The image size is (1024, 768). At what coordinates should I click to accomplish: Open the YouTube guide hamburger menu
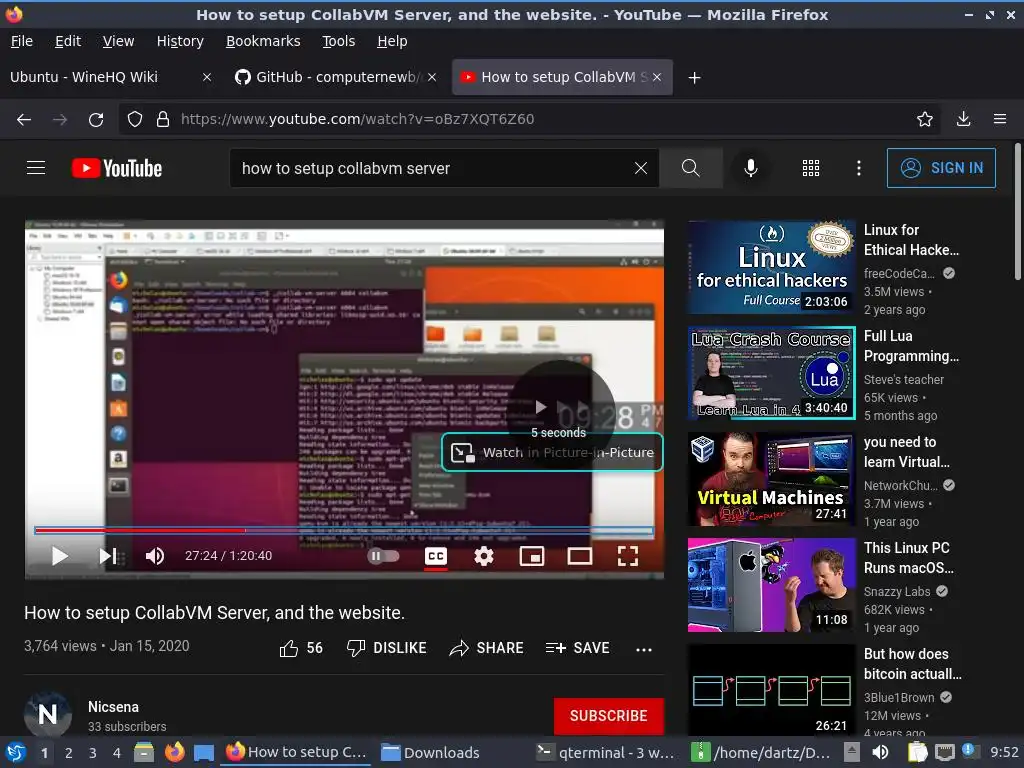pyautogui.click(x=36, y=168)
